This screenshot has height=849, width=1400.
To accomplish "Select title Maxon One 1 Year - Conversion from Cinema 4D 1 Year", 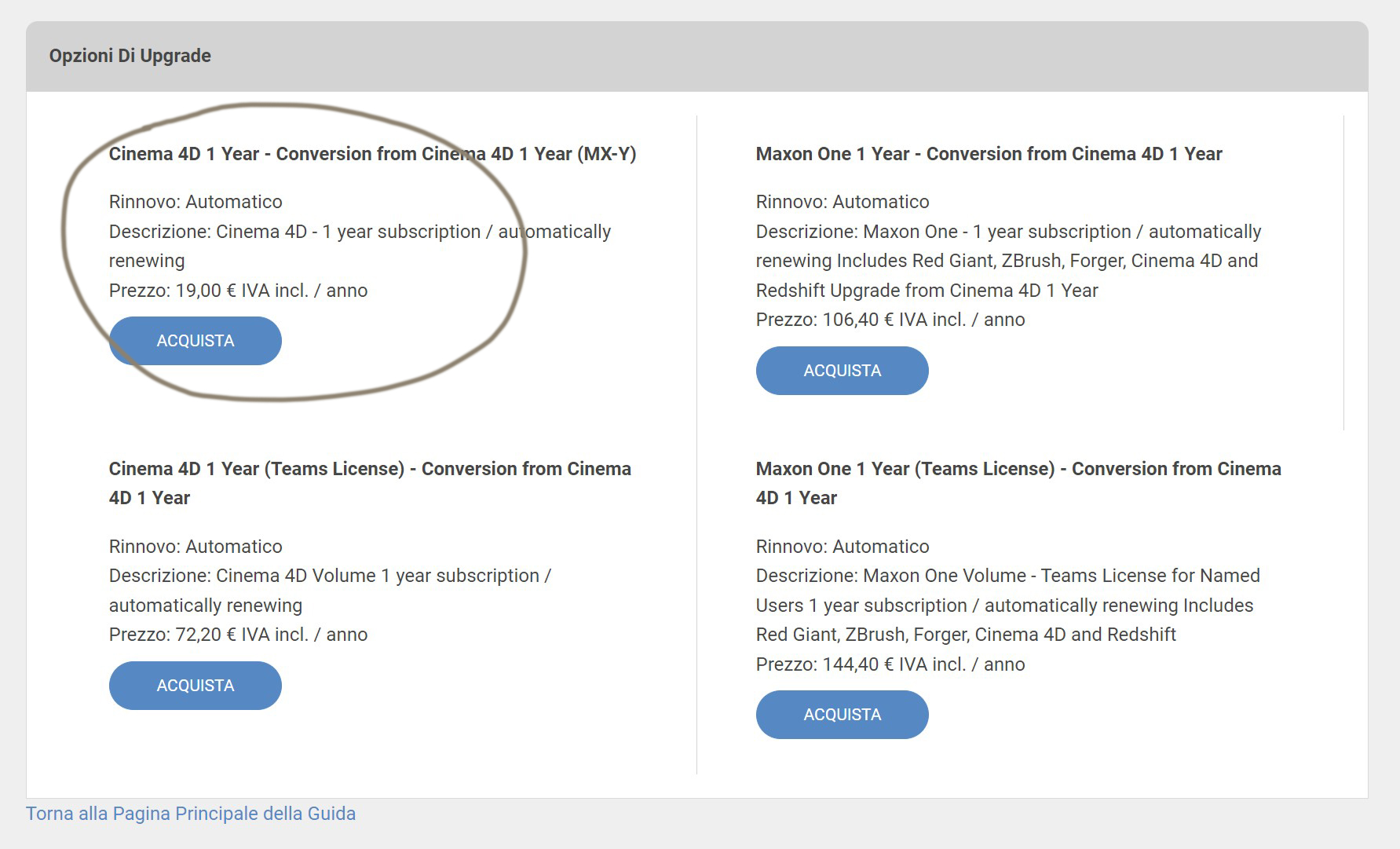I will (989, 154).
